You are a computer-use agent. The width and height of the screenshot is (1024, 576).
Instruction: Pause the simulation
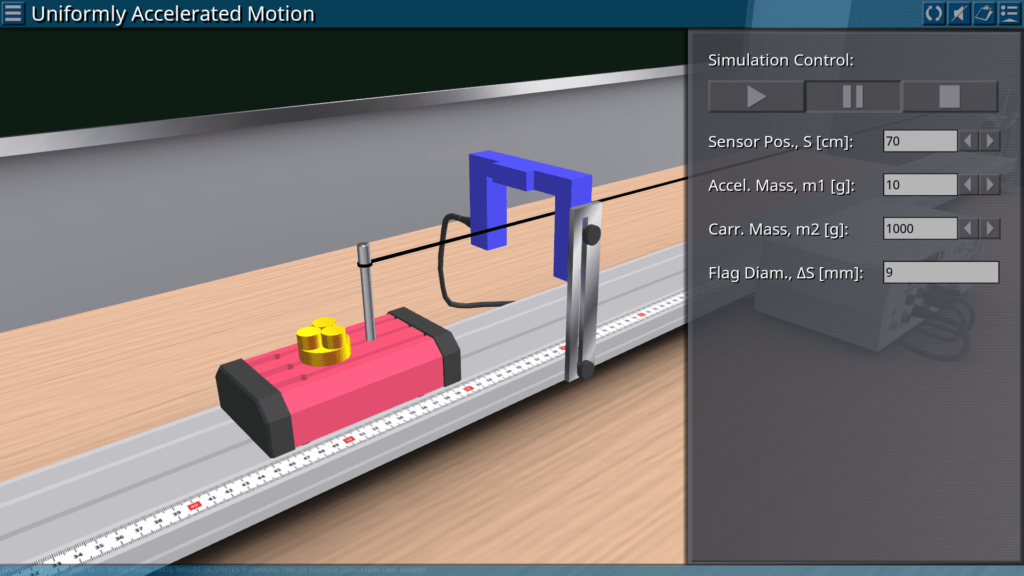[x=853, y=97]
